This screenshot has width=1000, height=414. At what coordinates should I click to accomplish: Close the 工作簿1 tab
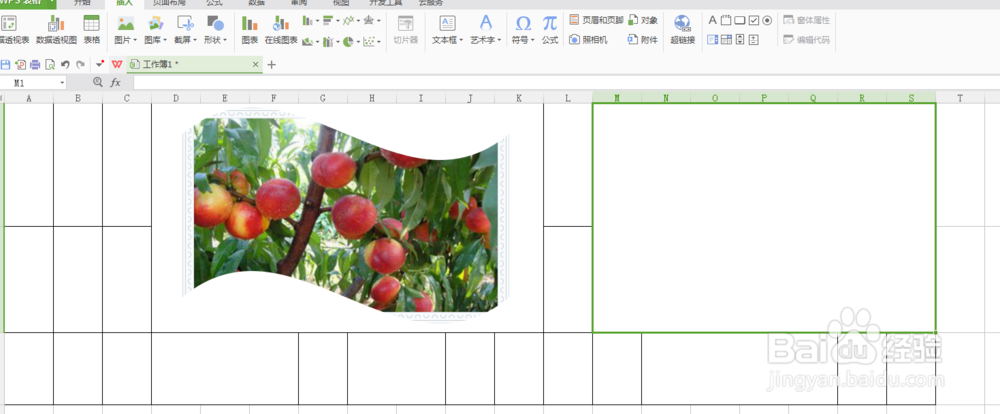click(256, 64)
